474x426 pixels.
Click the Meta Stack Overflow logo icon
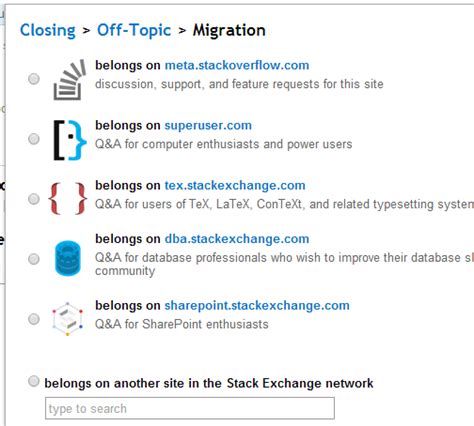click(x=70, y=80)
